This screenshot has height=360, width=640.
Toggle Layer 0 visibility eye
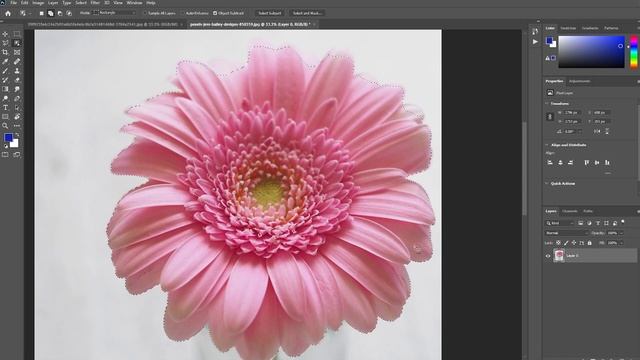tap(548, 256)
